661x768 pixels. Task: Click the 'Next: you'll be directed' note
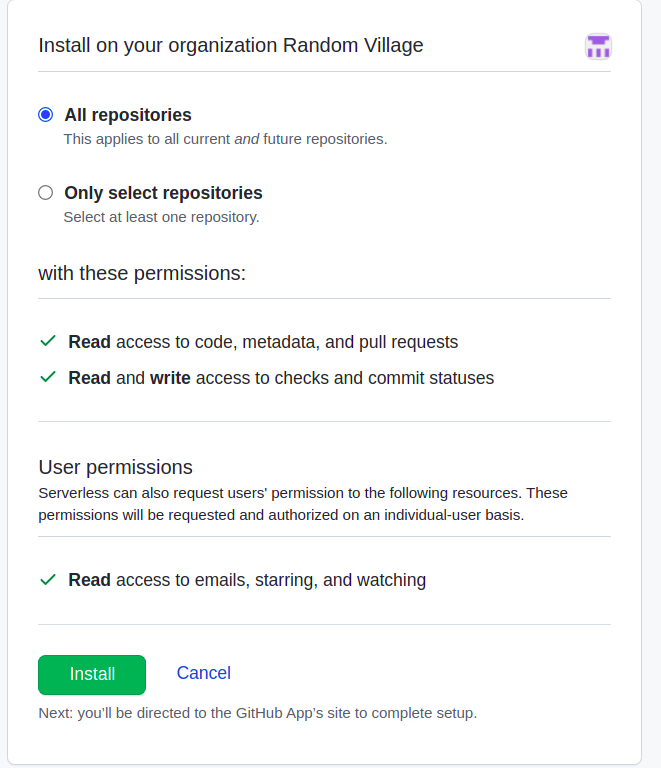(257, 713)
